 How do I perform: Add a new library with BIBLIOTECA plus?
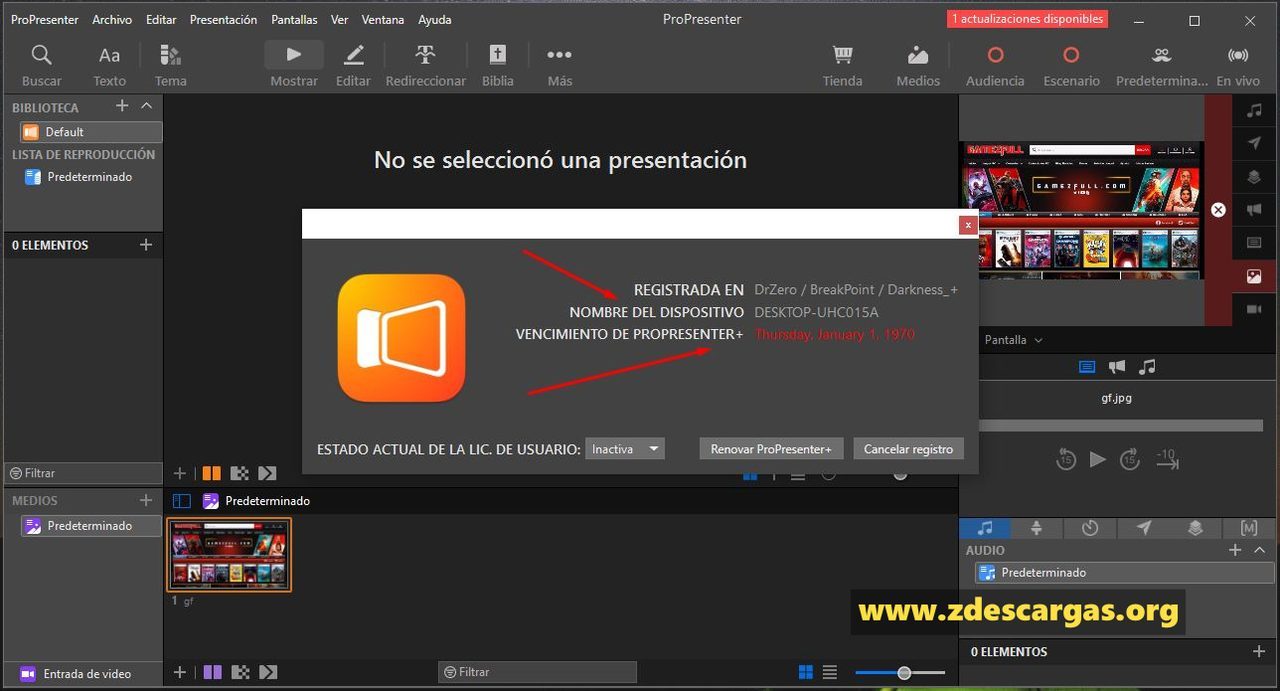point(122,106)
